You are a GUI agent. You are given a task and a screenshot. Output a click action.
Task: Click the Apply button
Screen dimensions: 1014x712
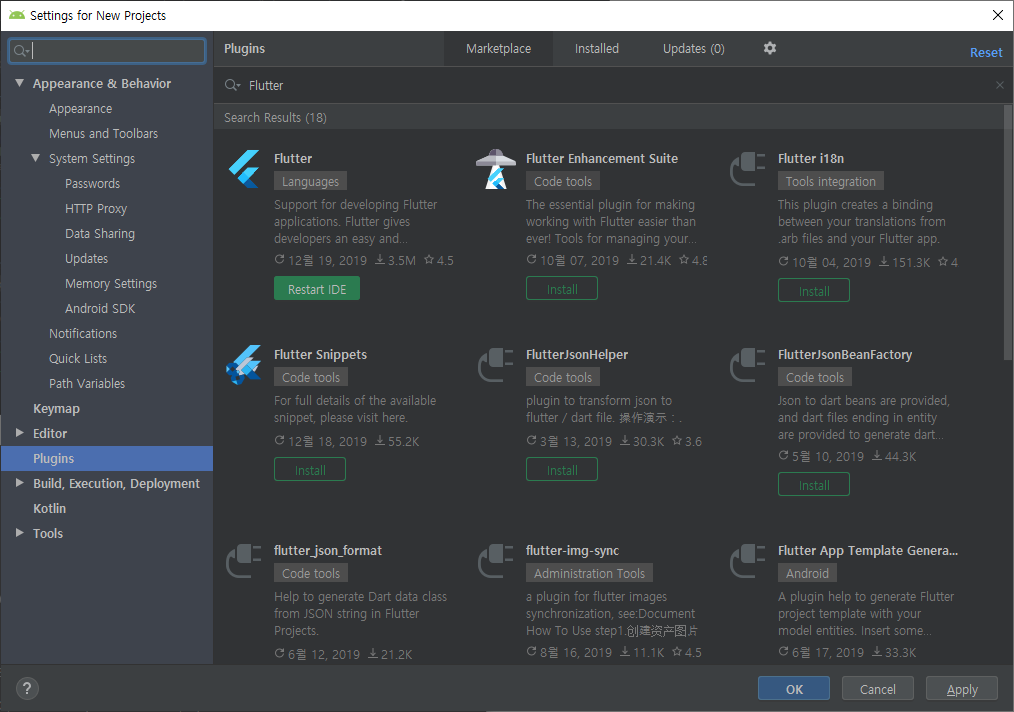pyautogui.click(x=962, y=689)
